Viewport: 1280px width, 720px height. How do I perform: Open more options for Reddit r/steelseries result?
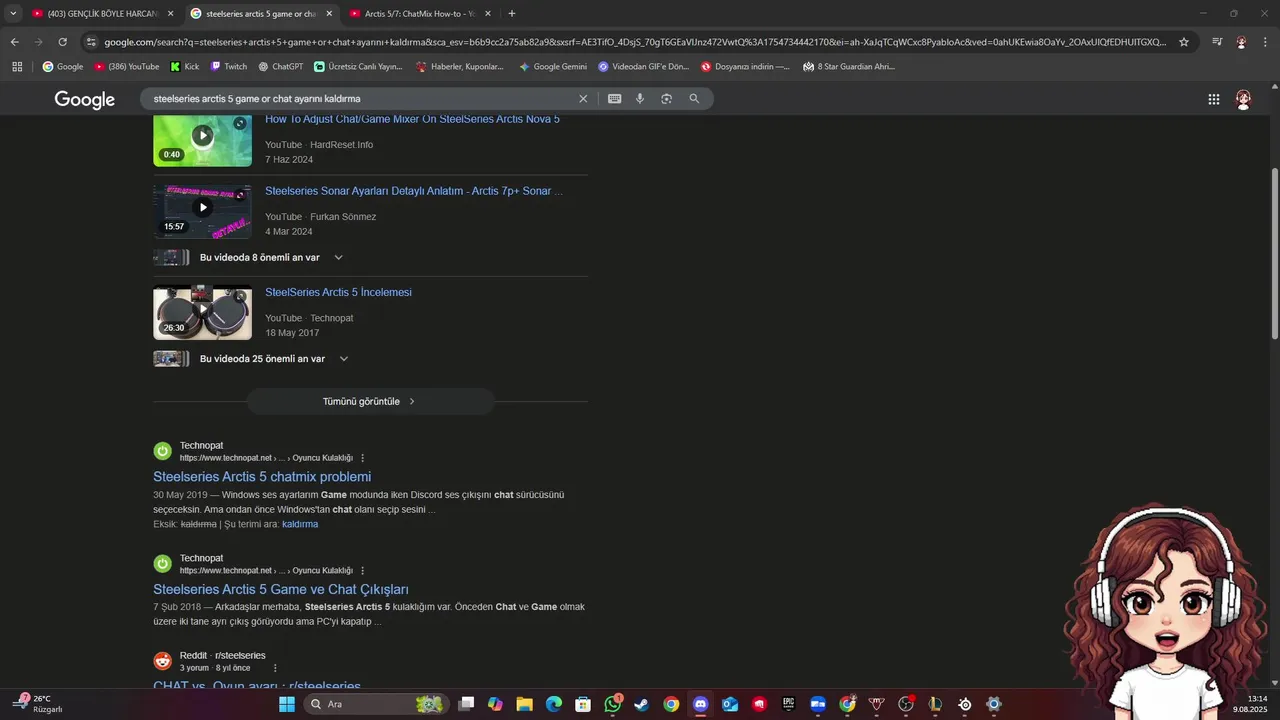(x=275, y=668)
